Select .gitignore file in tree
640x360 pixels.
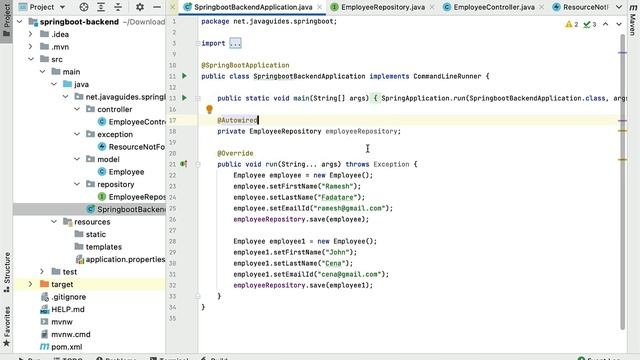tap(63, 297)
